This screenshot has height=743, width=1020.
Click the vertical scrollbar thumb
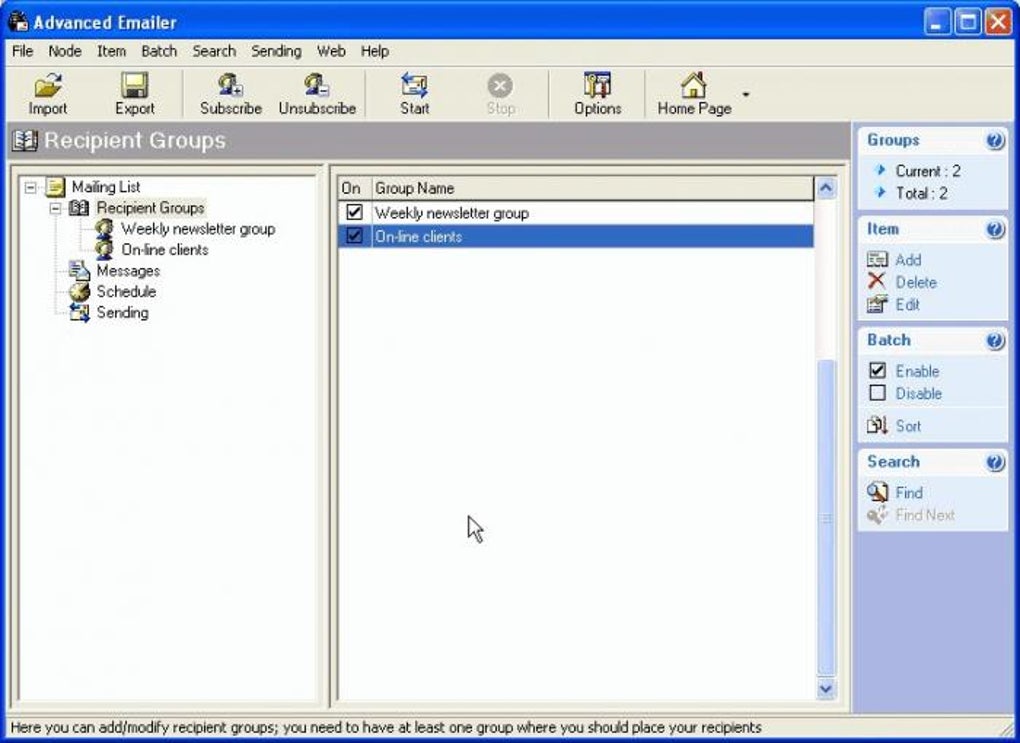point(825,518)
